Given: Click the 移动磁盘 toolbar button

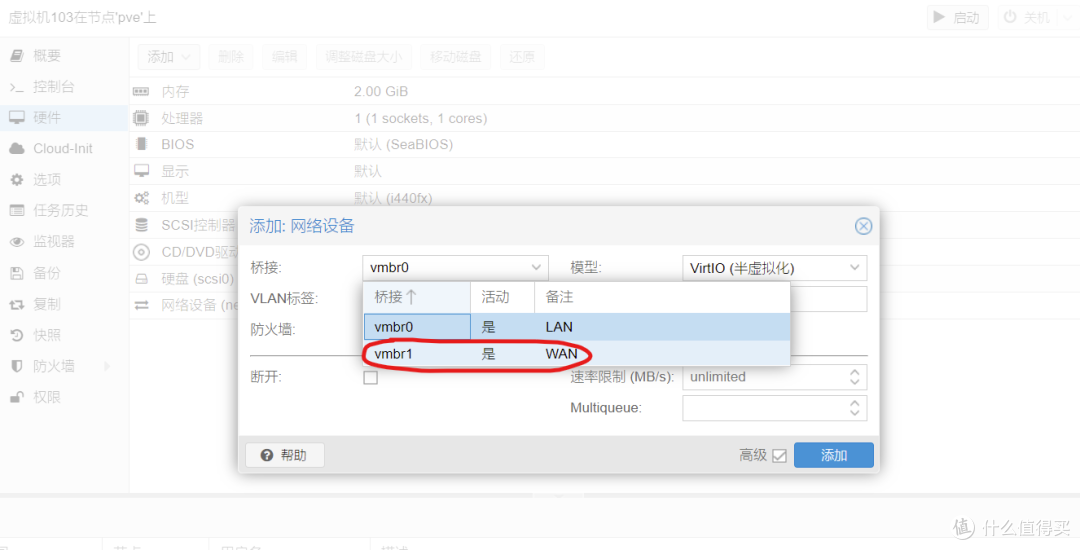Looking at the screenshot, I should pyautogui.click(x=455, y=57).
